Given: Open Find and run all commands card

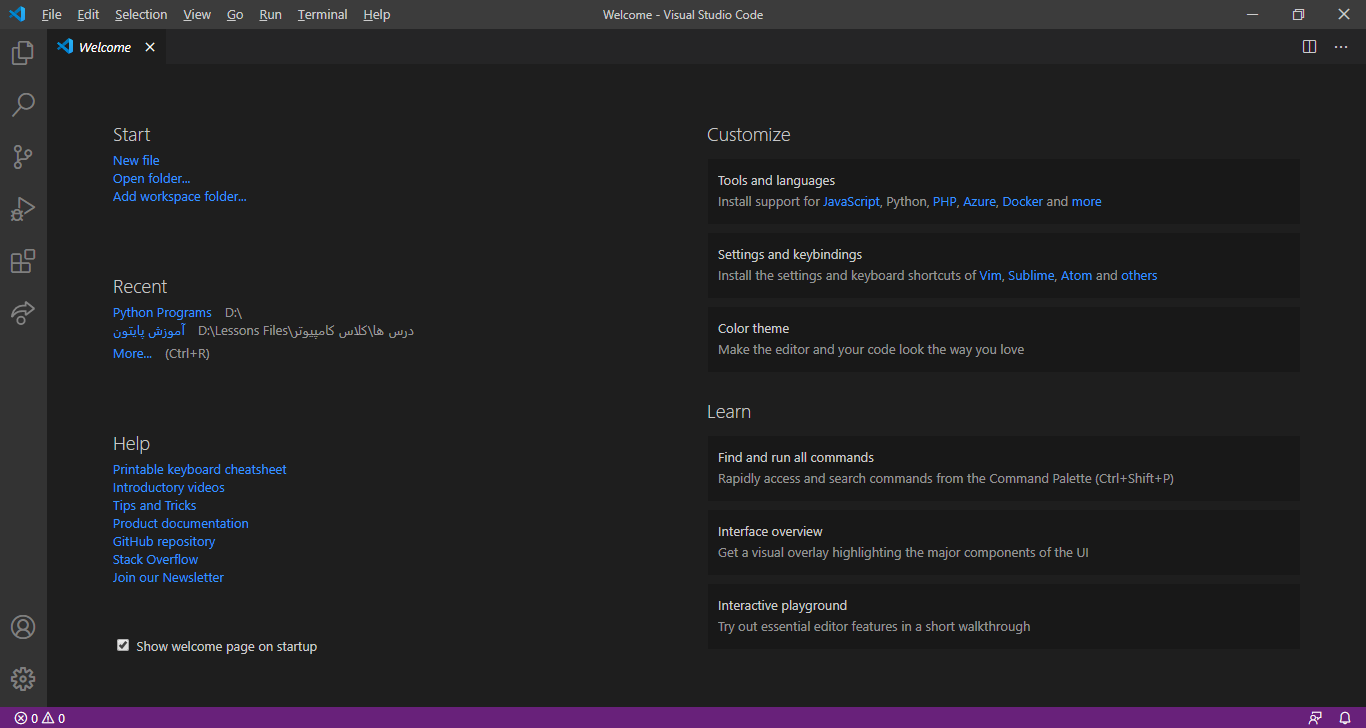Looking at the screenshot, I should coord(1004,468).
